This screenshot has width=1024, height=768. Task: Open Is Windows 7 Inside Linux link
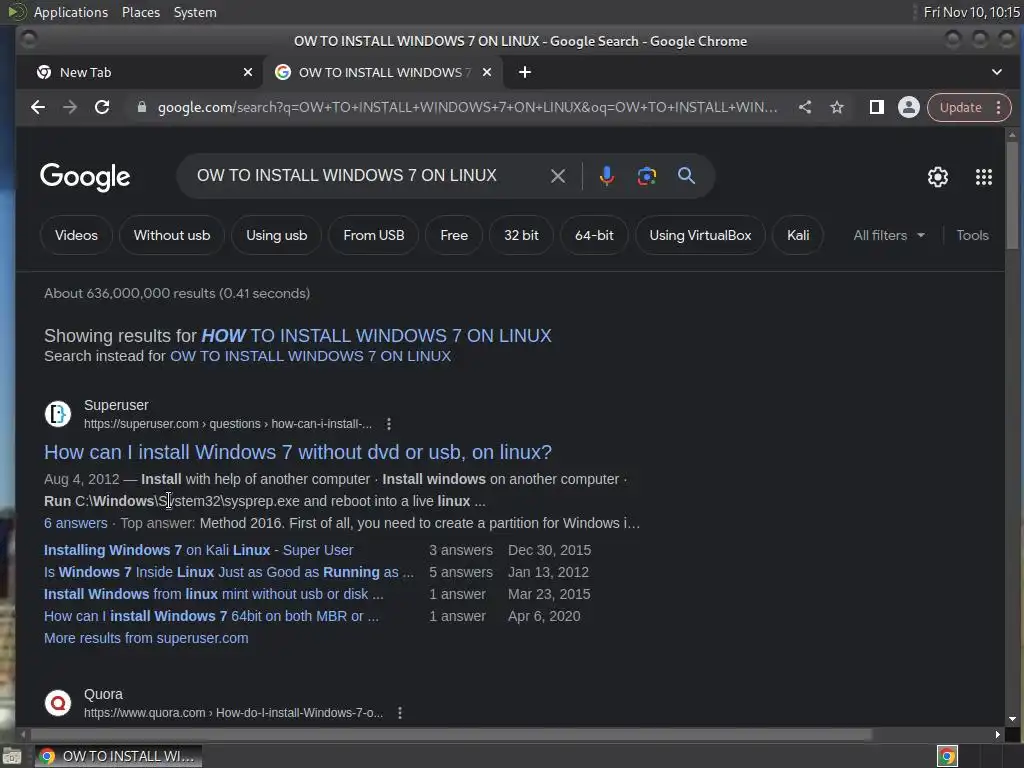229,572
